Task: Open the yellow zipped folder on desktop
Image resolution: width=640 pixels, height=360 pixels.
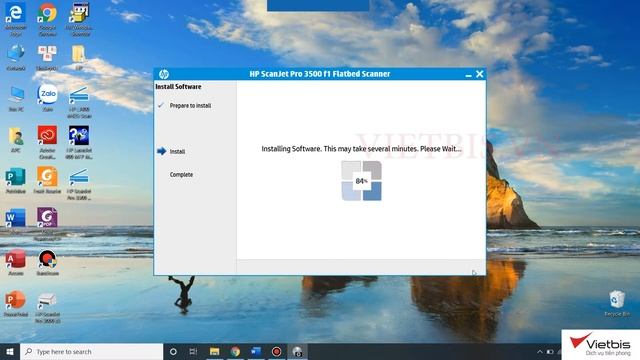Action: click(x=78, y=55)
